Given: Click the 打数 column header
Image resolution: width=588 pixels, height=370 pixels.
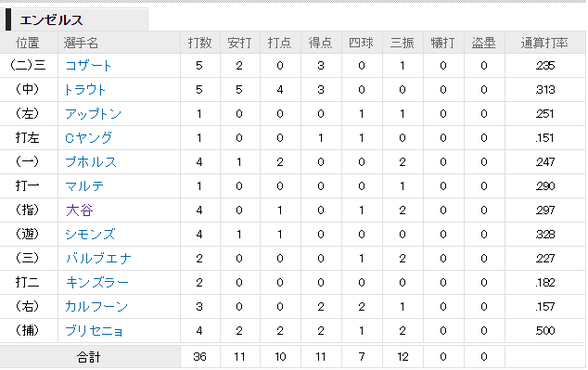Looking at the screenshot, I should coord(200,43).
